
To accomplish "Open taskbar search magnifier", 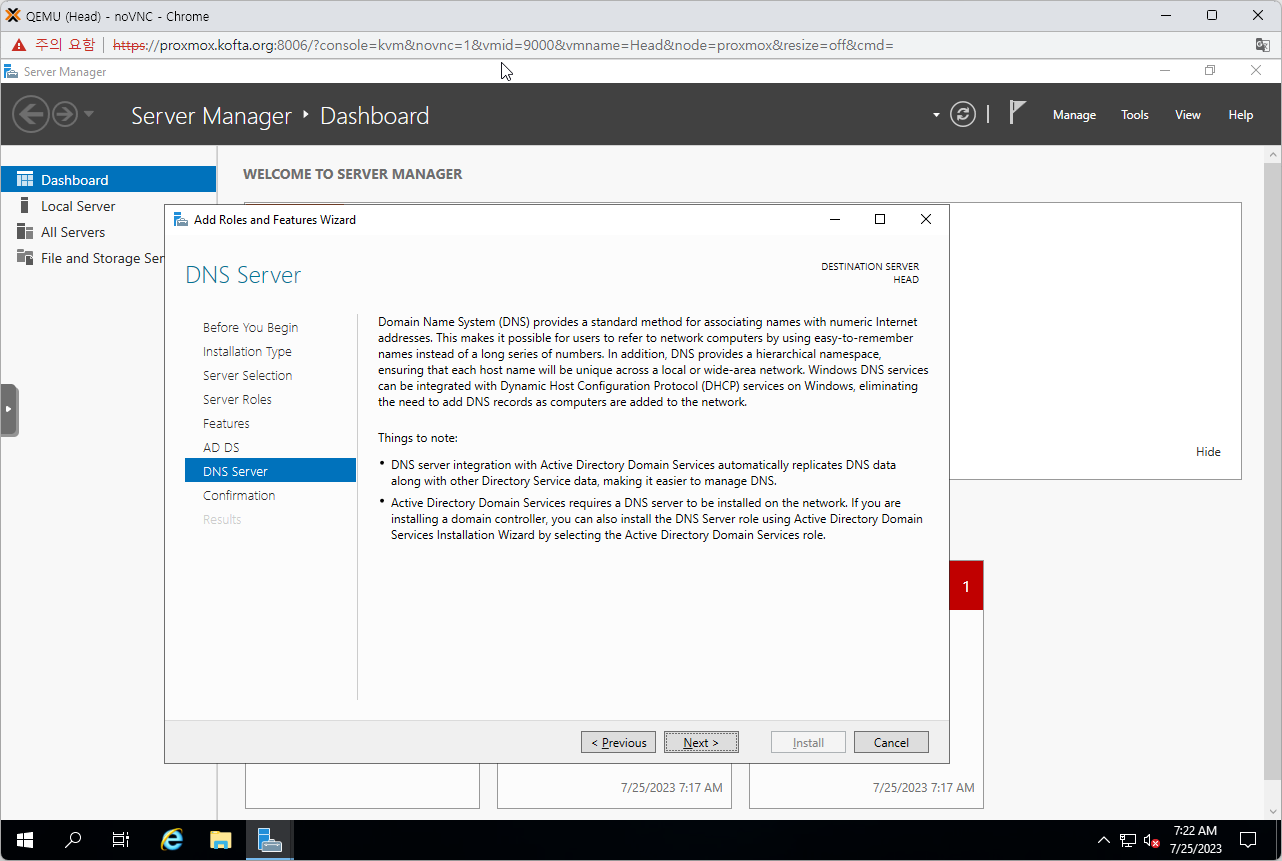I will point(73,840).
